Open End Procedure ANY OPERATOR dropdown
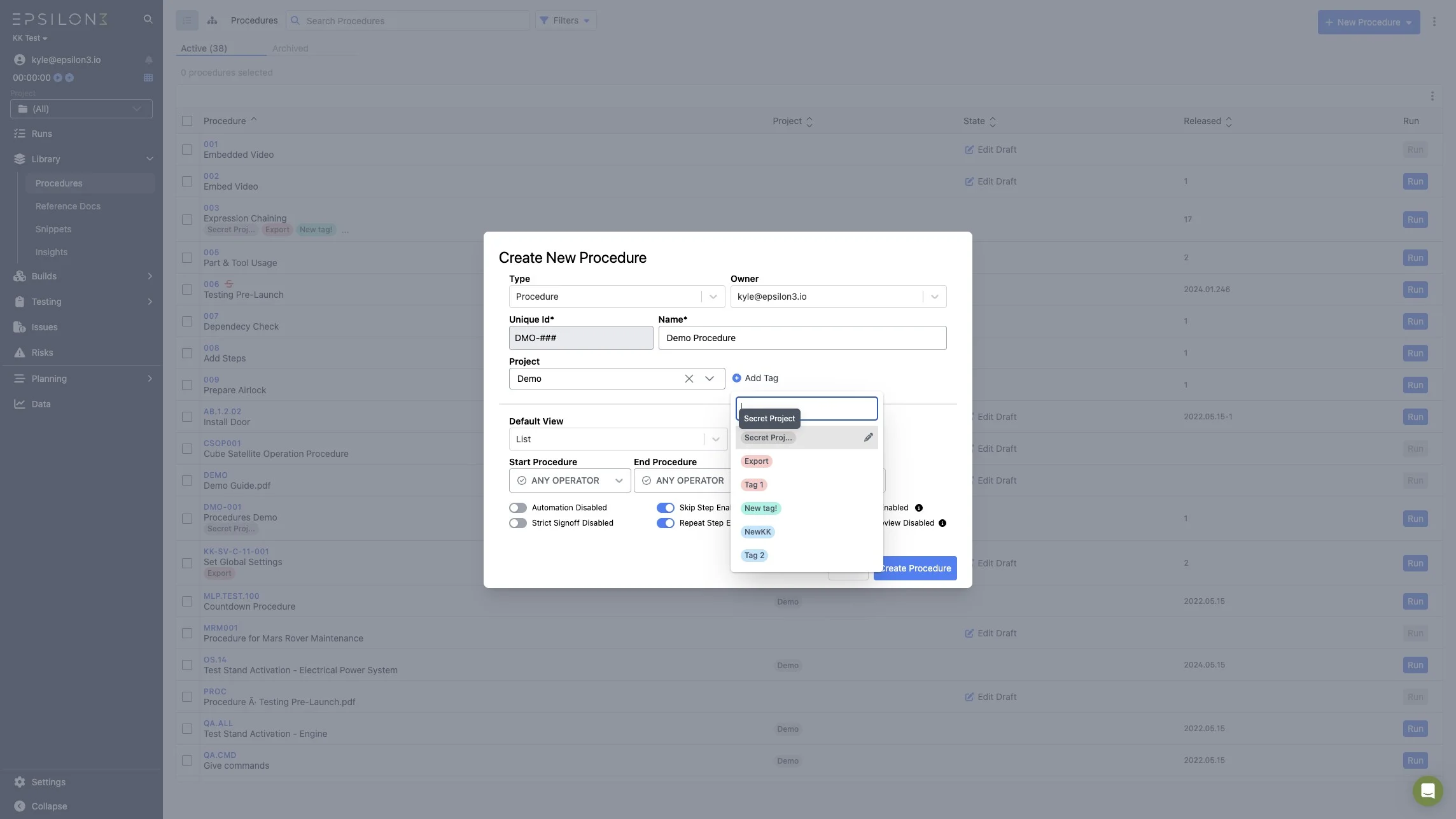1456x819 pixels. click(682, 480)
